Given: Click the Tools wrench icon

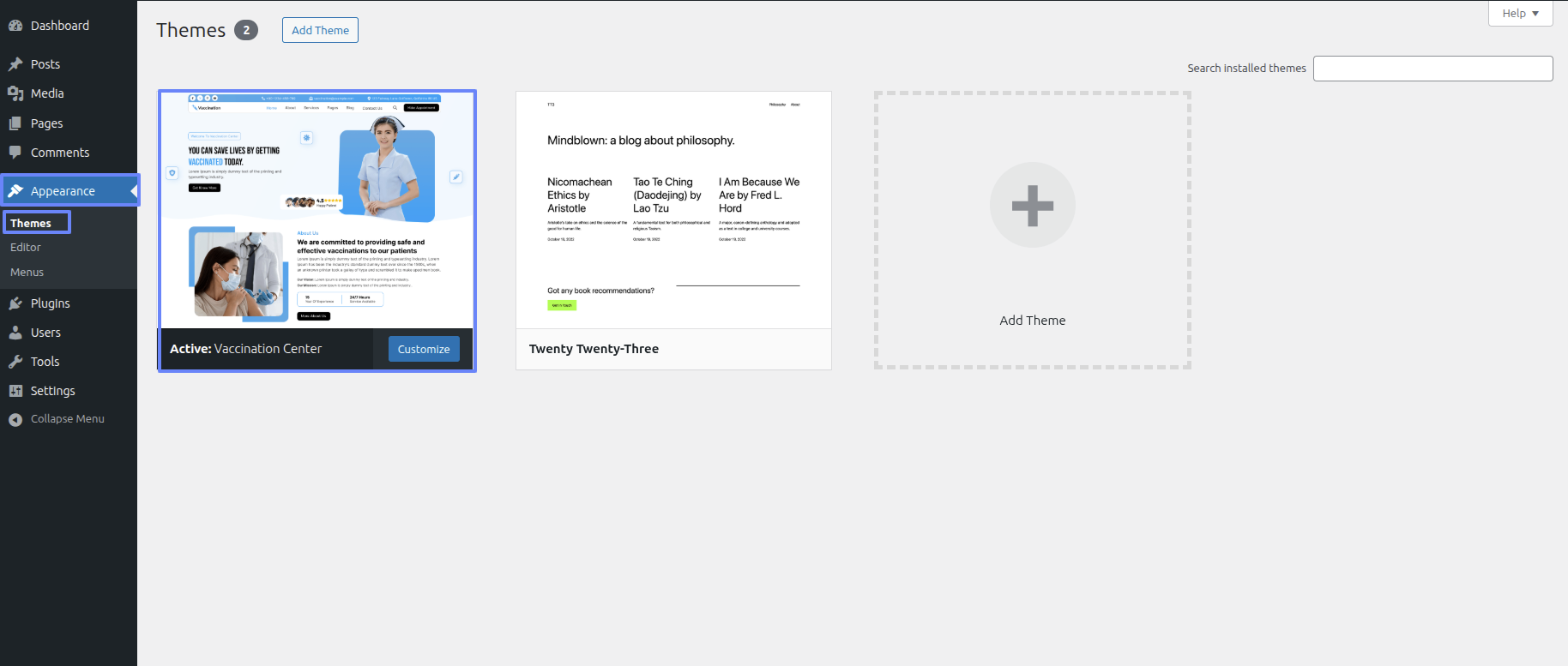Looking at the screenshot, I should 15,362.
